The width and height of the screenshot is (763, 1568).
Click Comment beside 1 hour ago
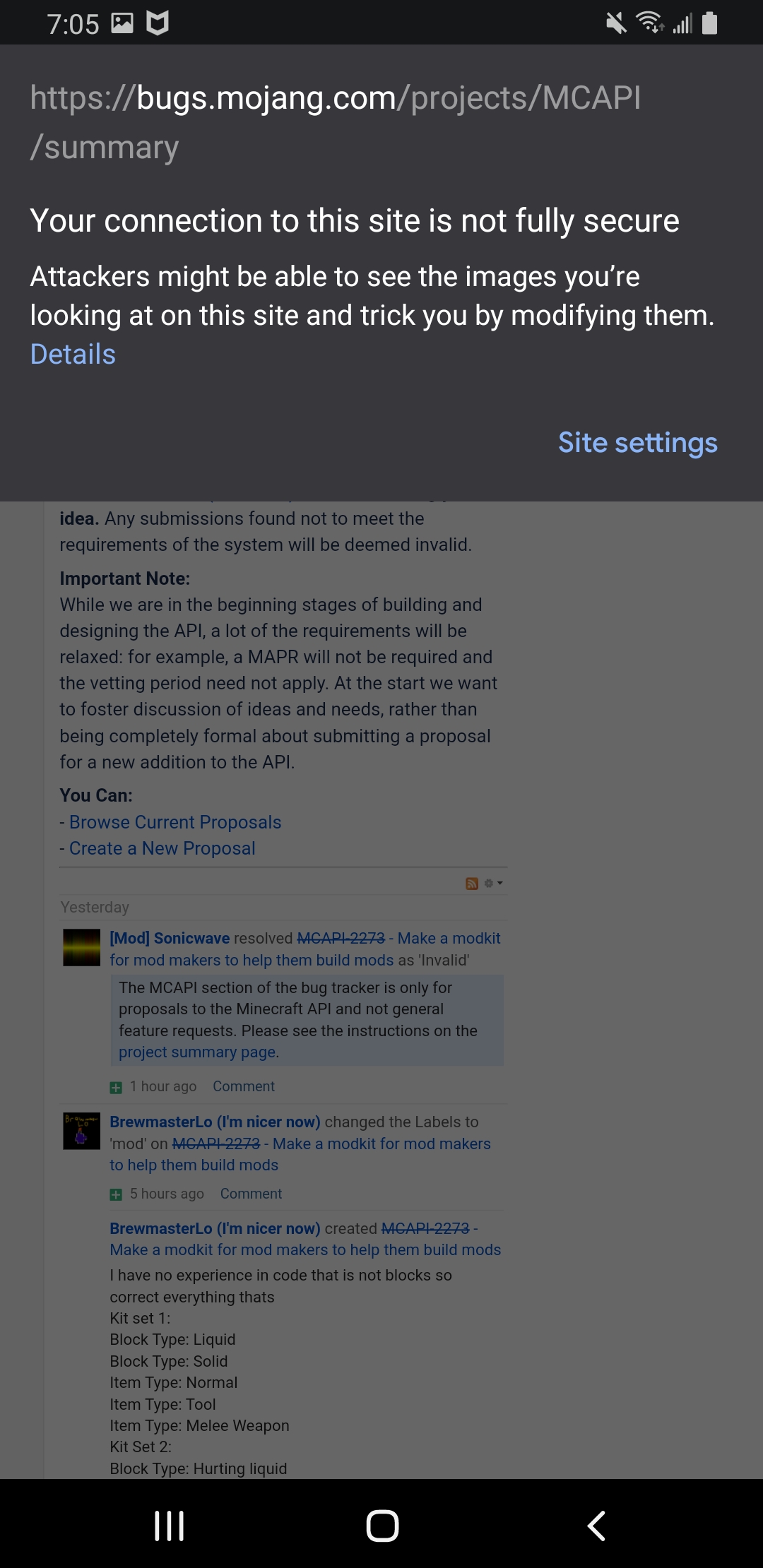(x=244, y=1086)
